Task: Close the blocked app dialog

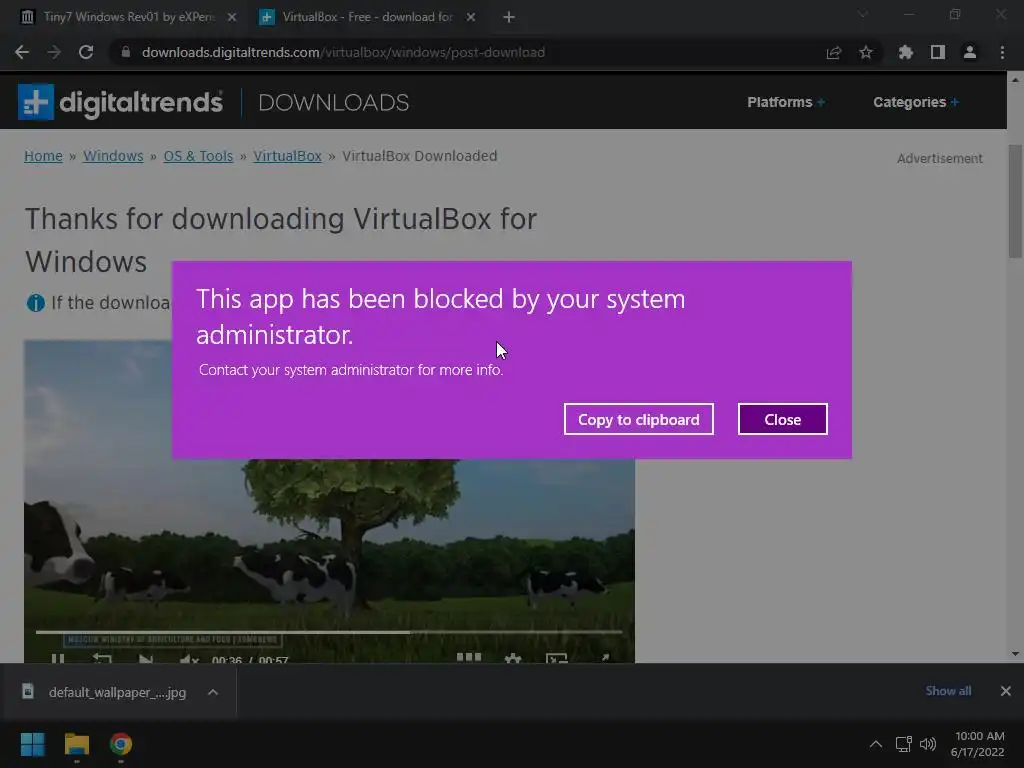Action: 782,419
